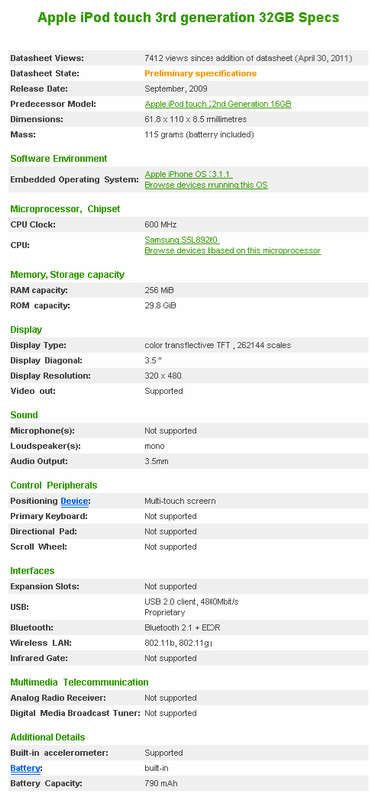Click Browse devices based on this microprocessor
Viewport: 375px width, 800px height.
(233, 251)
